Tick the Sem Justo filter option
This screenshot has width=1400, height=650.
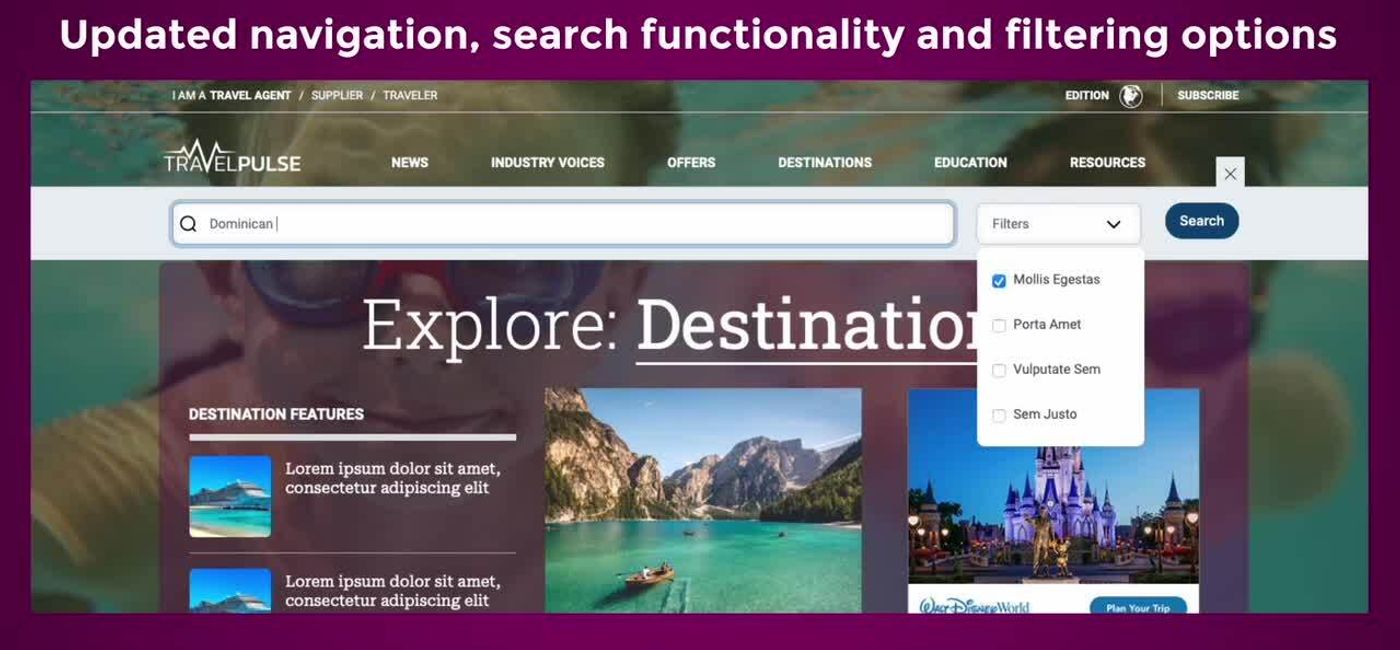coord(998,416)
